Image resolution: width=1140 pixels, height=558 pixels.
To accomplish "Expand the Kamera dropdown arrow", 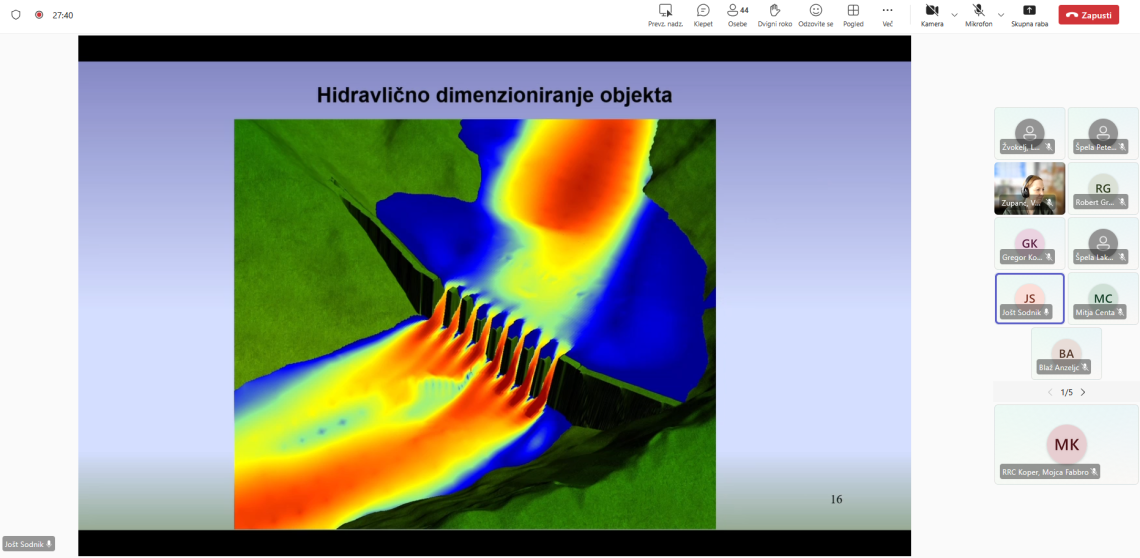I will (x=954, y=15).
